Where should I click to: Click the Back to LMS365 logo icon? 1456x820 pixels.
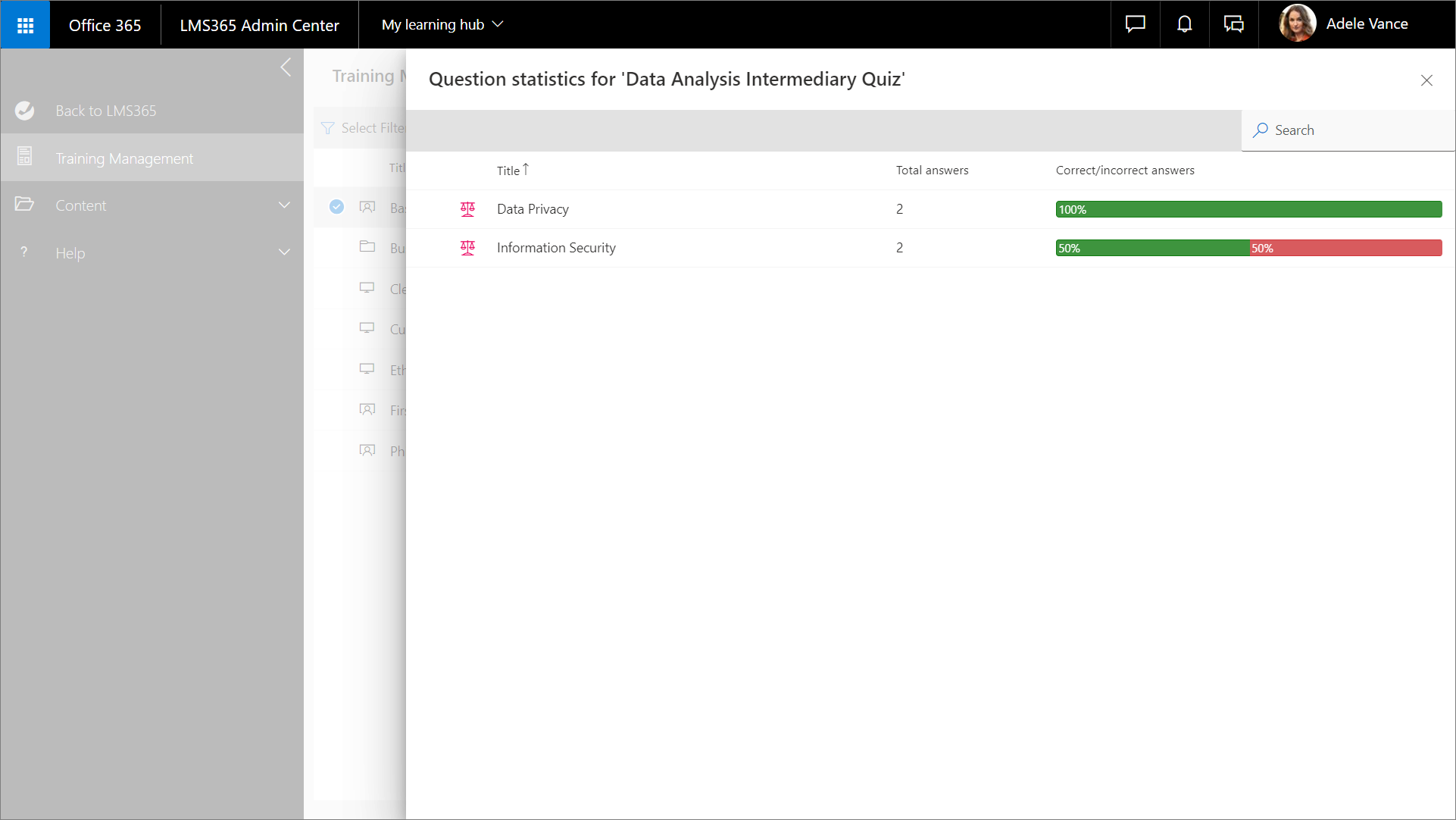(x=25, y=111)
